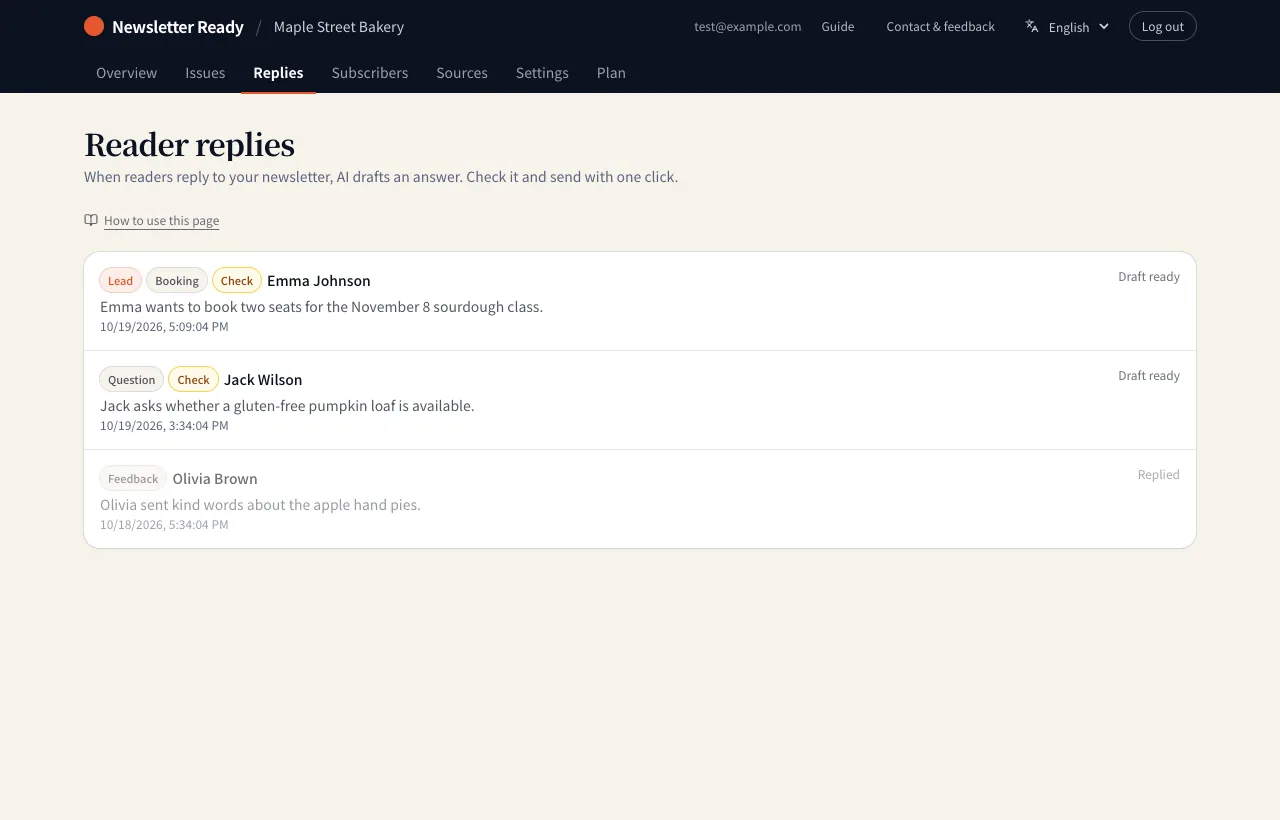Click the translate language icon
The width and height of the screenshot is (1280, 820).
coord(1032,26)
